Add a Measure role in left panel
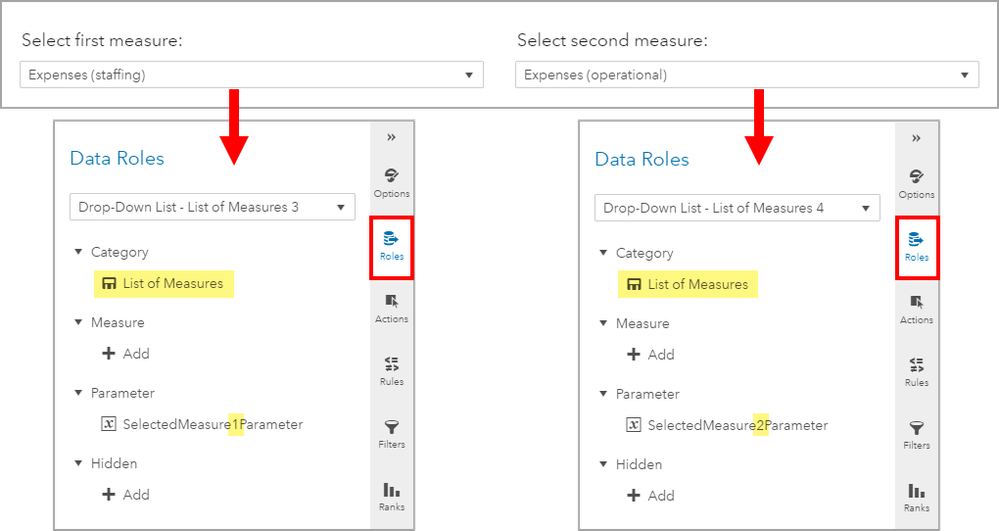Image resolution: width=999 pixels, height=531 pixels. (126, 353)
